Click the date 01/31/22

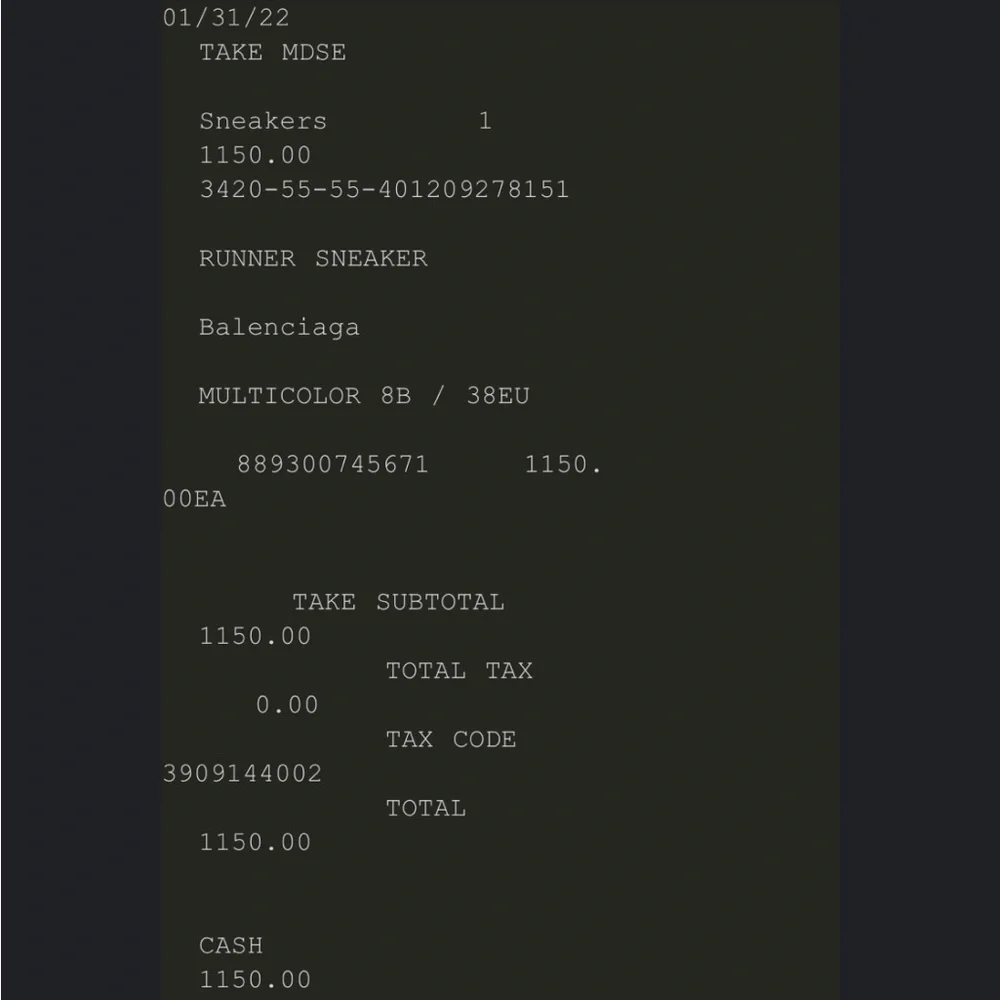(226, 18)
